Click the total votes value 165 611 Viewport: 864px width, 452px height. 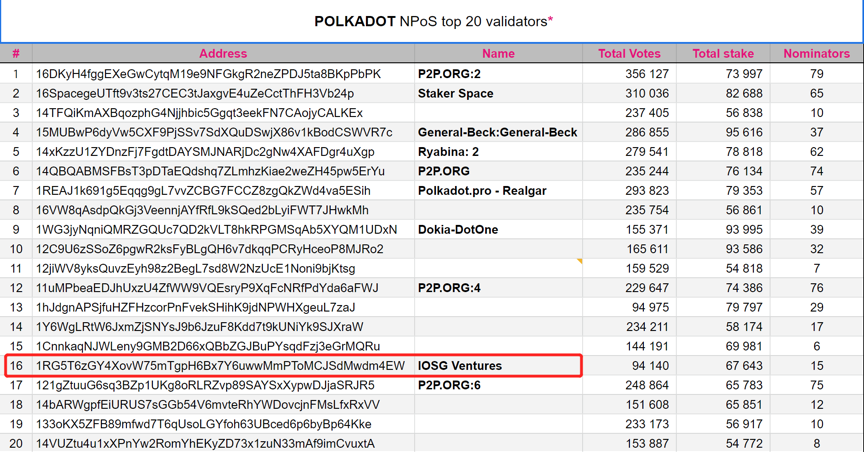tap(647, 249)
